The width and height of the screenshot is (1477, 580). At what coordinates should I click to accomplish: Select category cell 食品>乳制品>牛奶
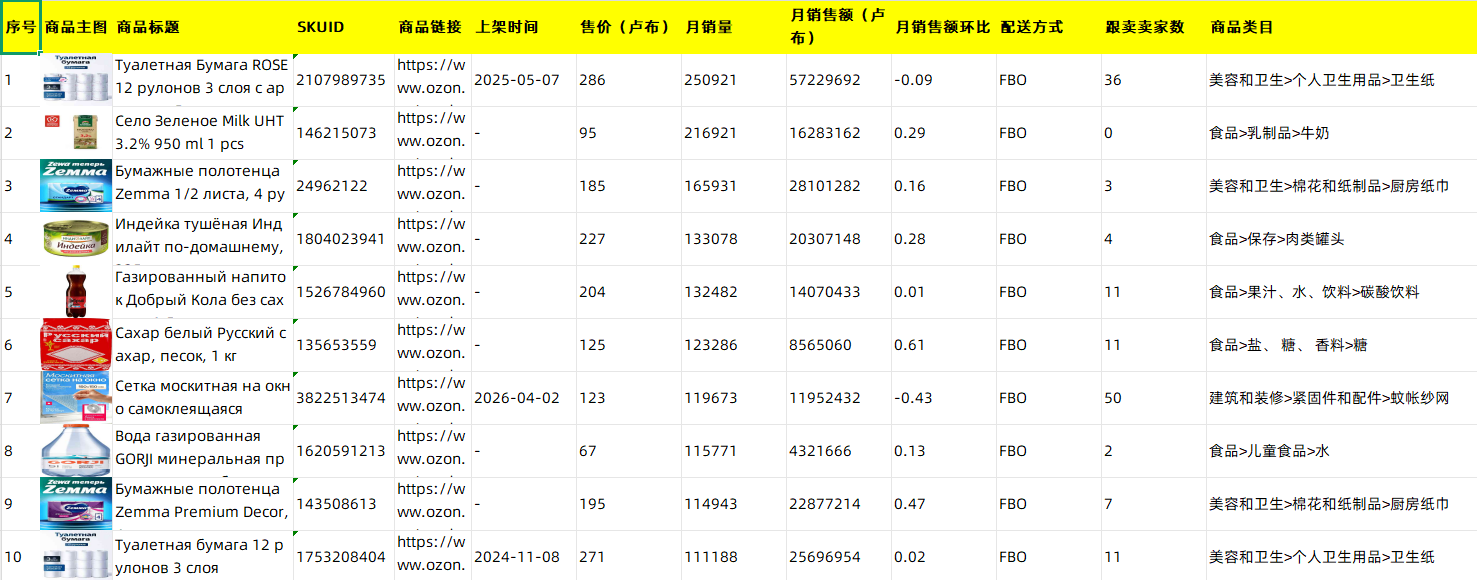[x=1341, y=133]
